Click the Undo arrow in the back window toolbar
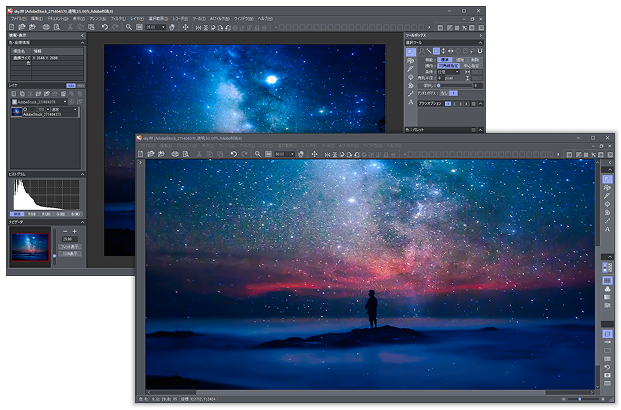This screenshot has height=410, width=621. [x=104, y=27]
